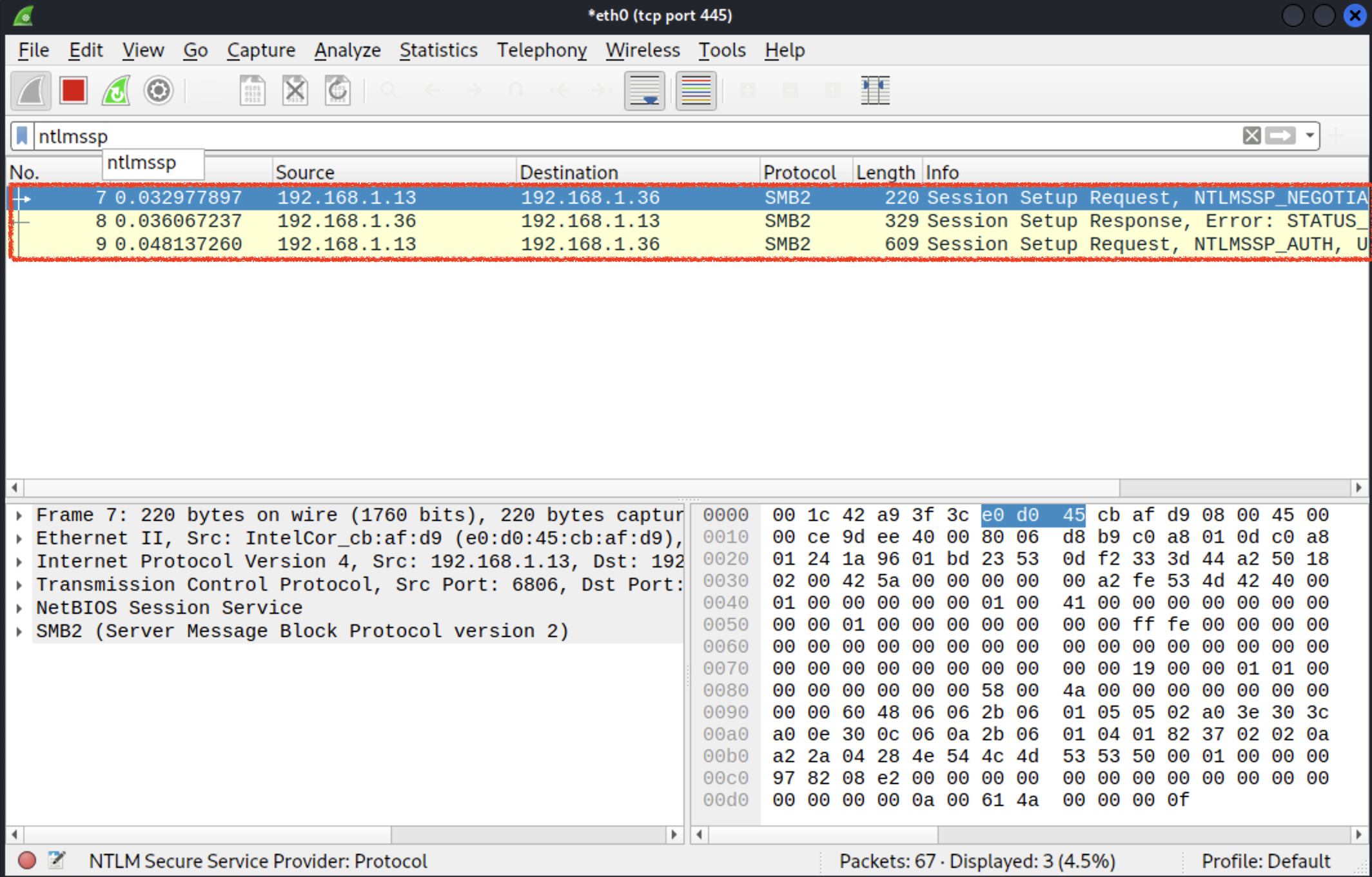Reload the capture file icon
The width and height of the screenshot is (1372, 877).
pos(338,90)
